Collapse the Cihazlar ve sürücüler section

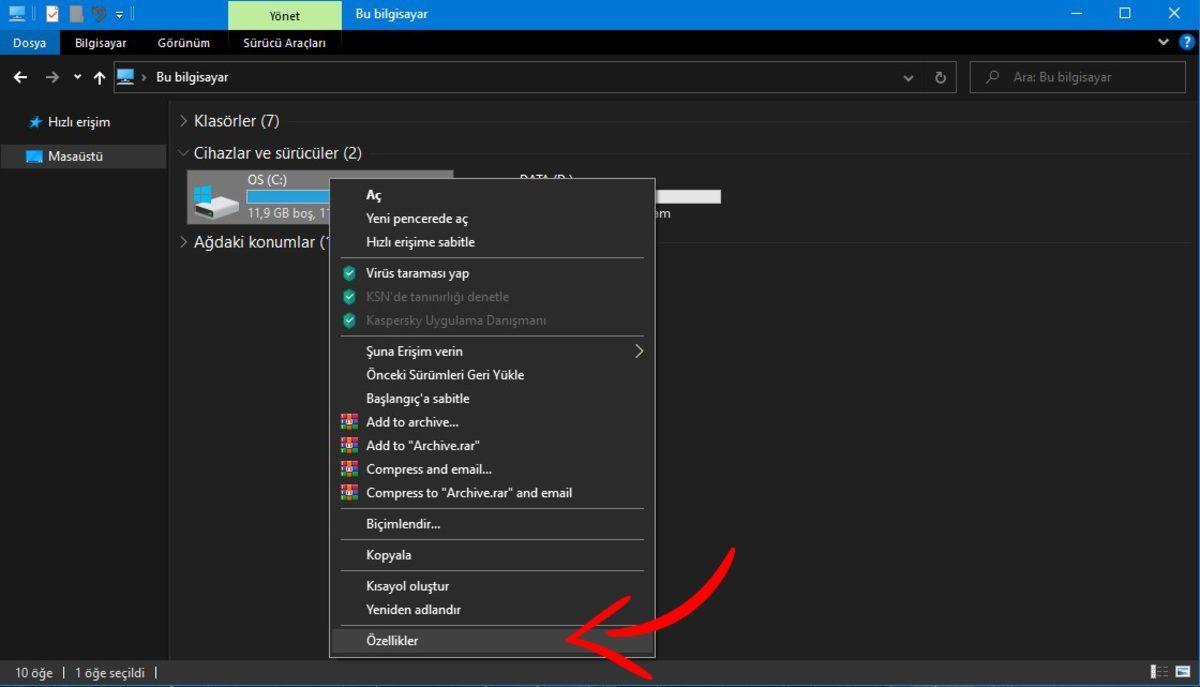[x=183, y=152]
